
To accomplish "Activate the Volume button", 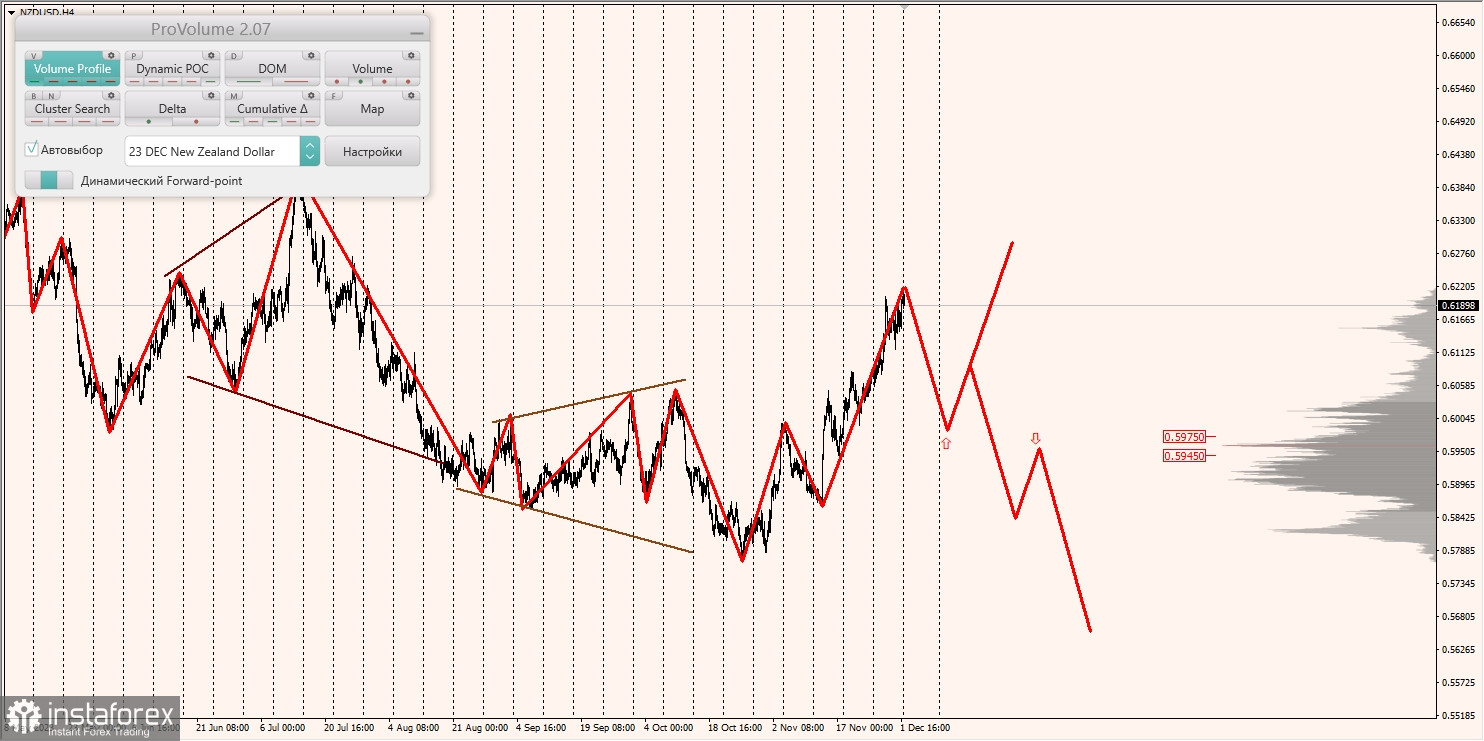I will (x=372, y=68).
